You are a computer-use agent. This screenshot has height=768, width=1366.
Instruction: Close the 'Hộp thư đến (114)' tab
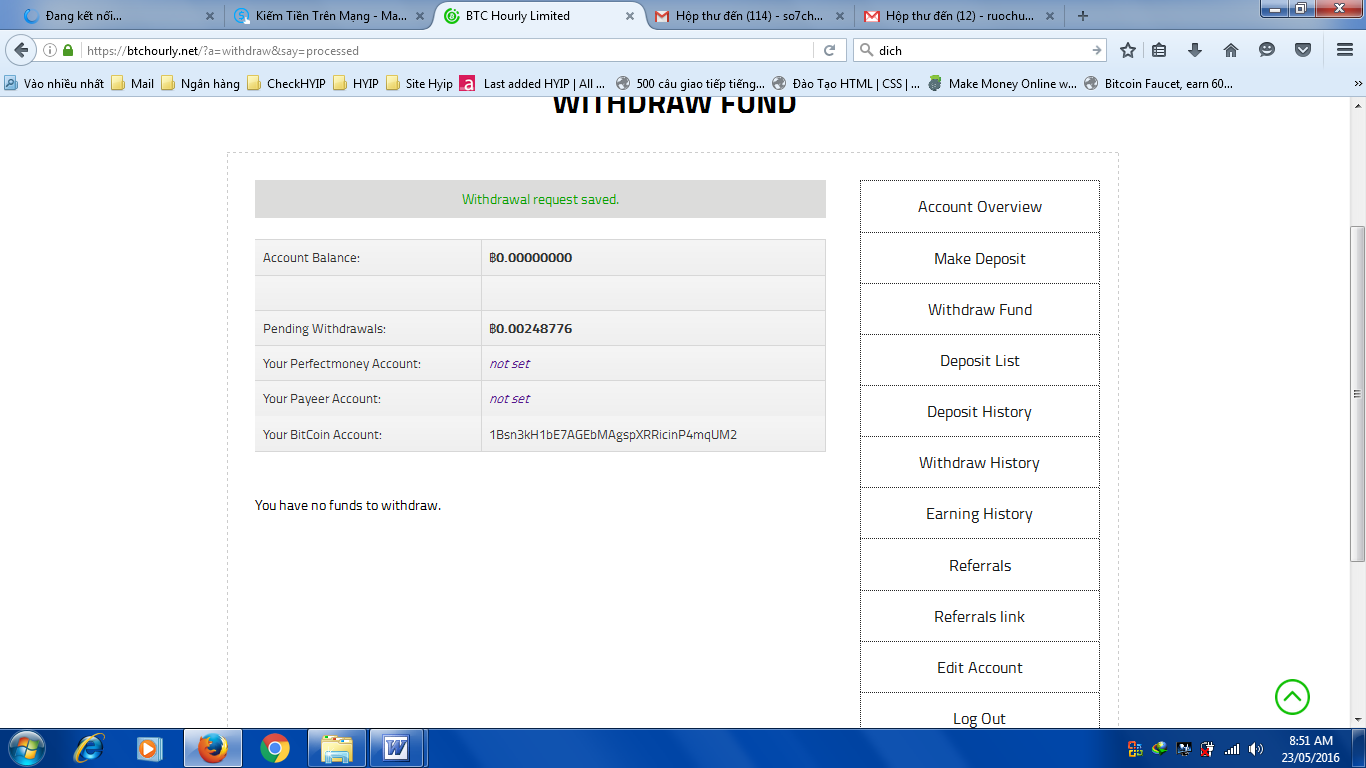coord(839,16)
